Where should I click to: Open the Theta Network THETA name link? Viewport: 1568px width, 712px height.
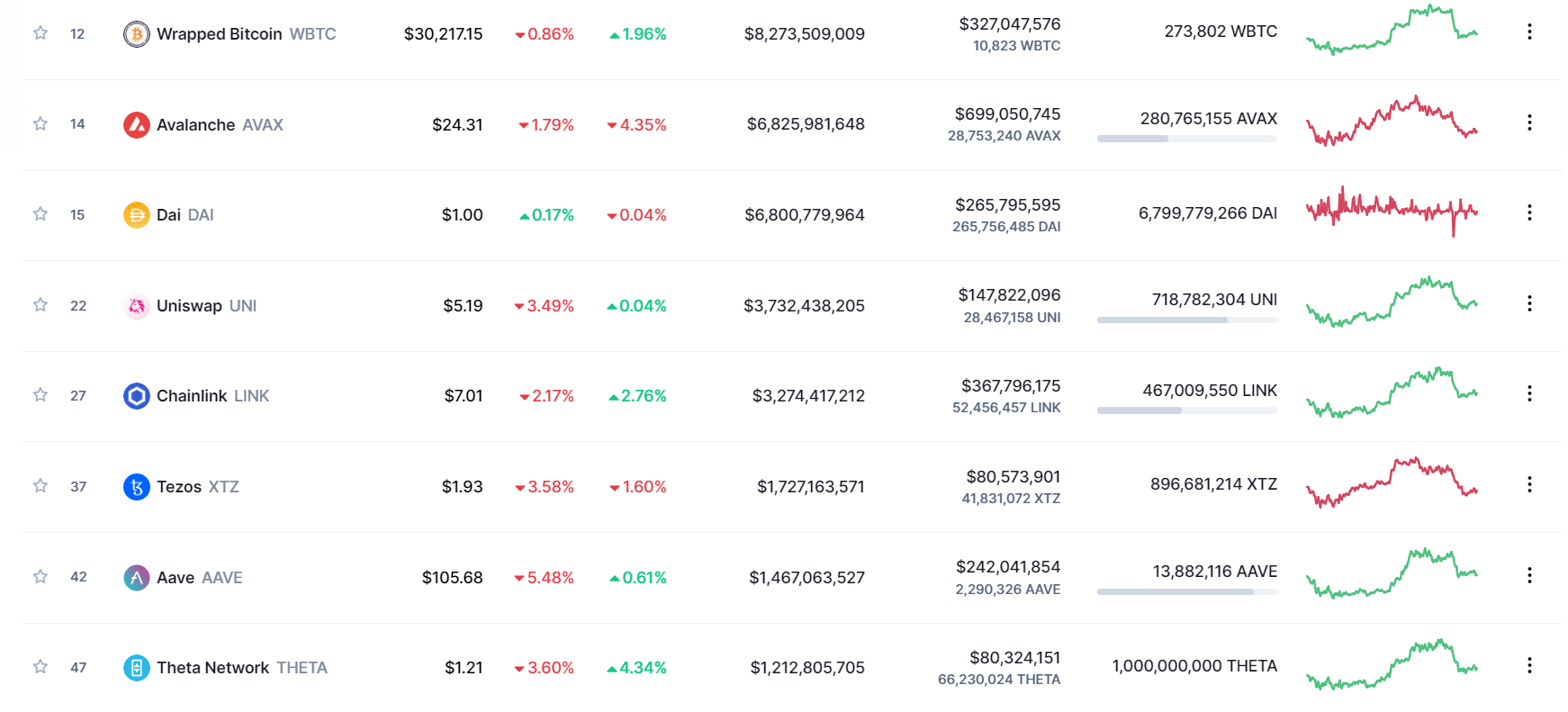(x=241, y=668)
